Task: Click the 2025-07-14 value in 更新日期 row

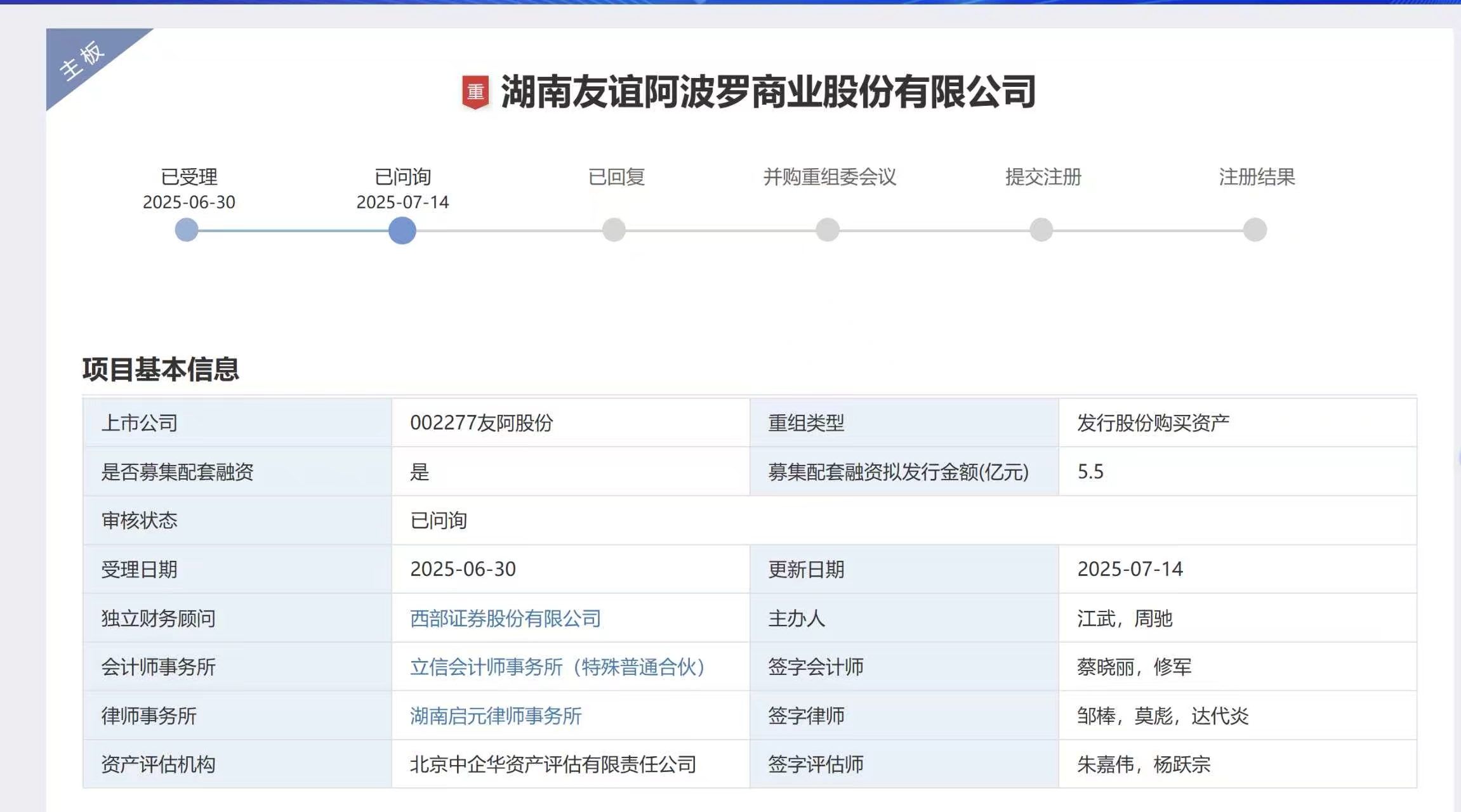Action: point(1130,569)
